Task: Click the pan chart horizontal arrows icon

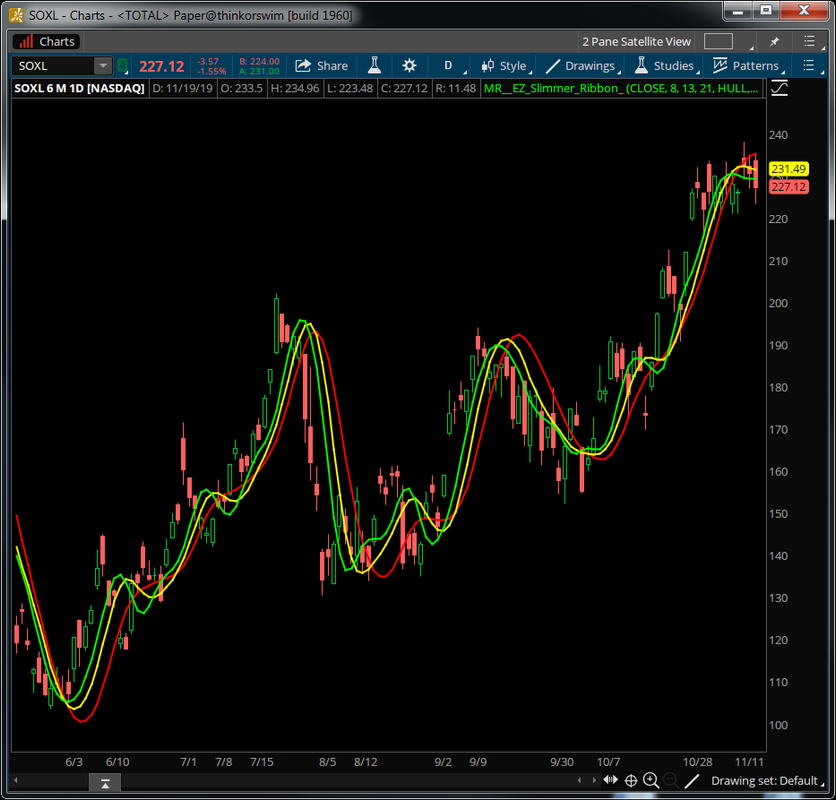Action: [x=610, y=780]
